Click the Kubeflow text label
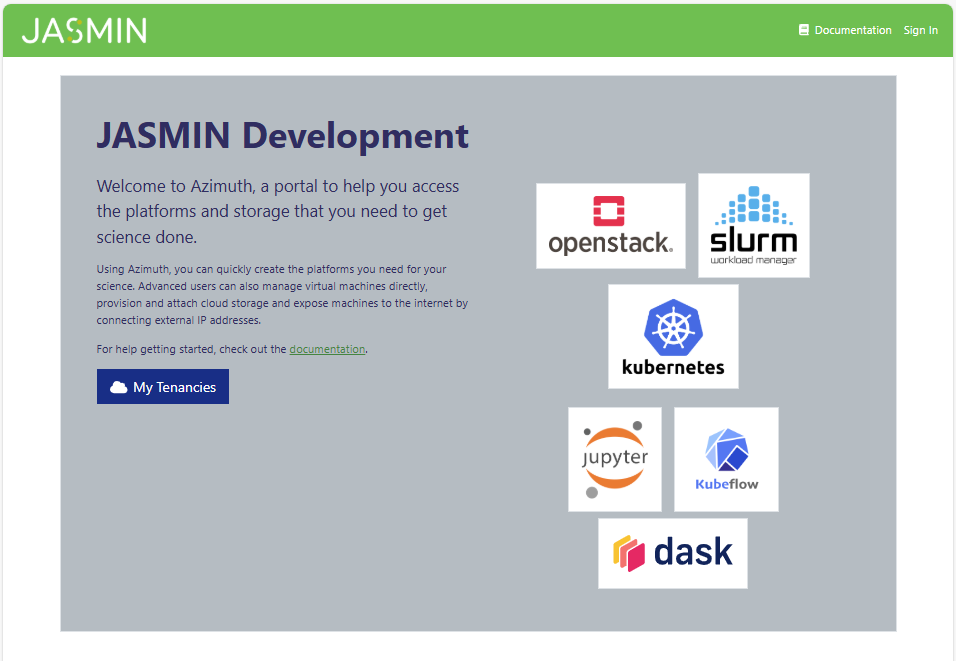This screenshot has height=661, width=956. [x=727, y=484]
